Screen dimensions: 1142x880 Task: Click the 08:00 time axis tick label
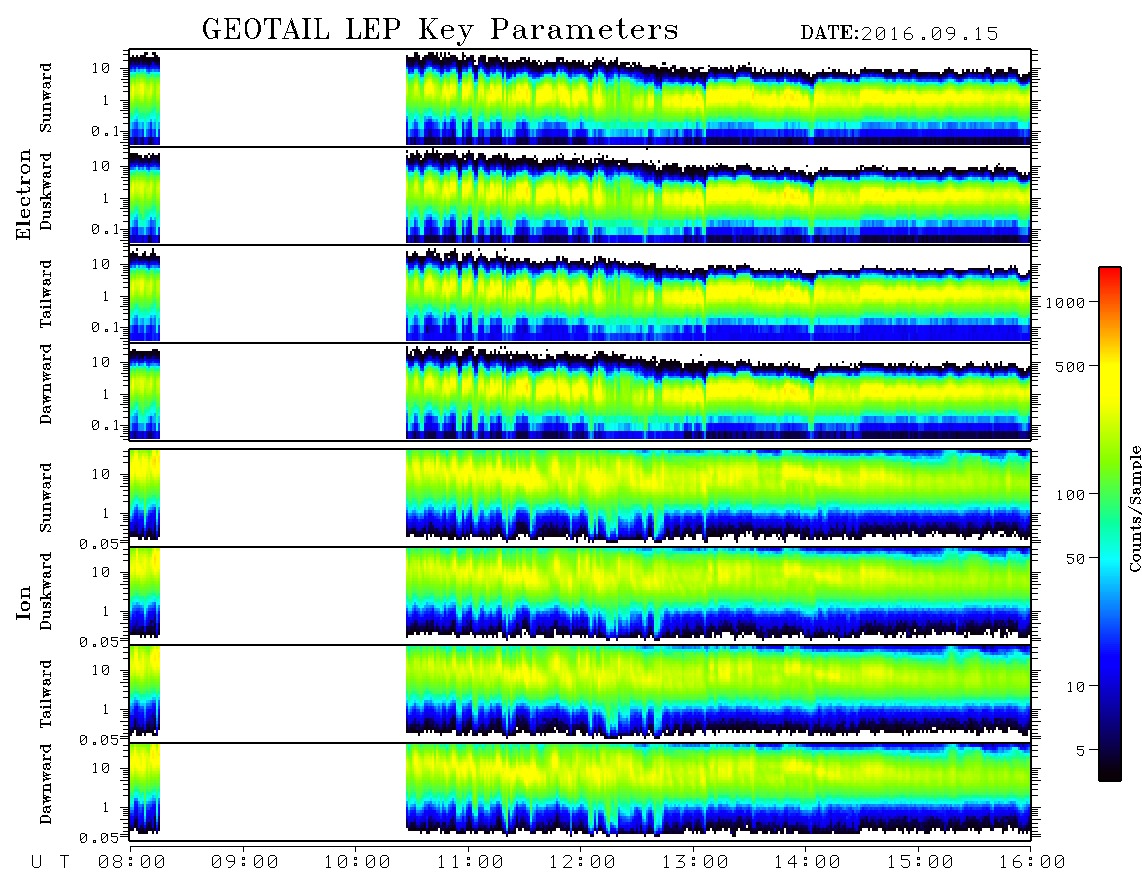(x=132, y=863)
